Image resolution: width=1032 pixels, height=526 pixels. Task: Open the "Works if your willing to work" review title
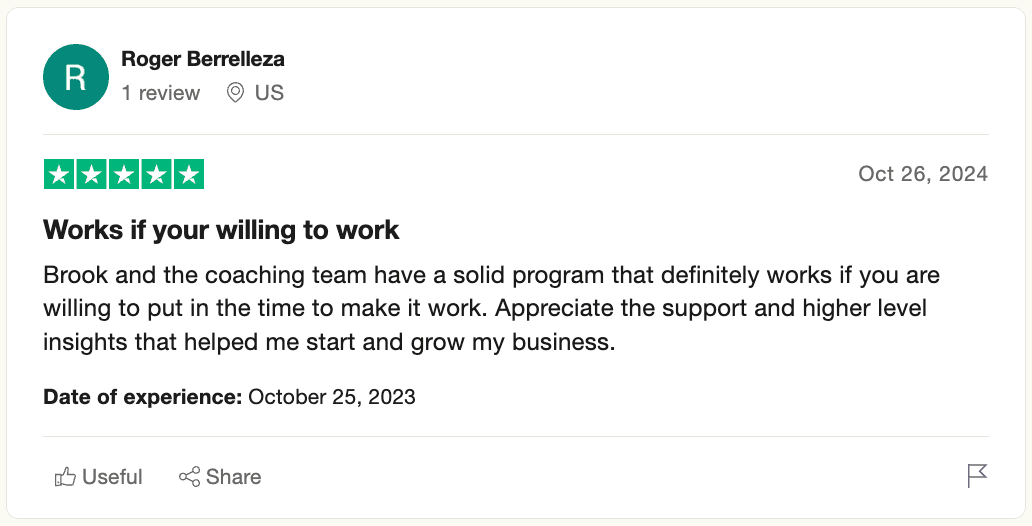point(221,230)
